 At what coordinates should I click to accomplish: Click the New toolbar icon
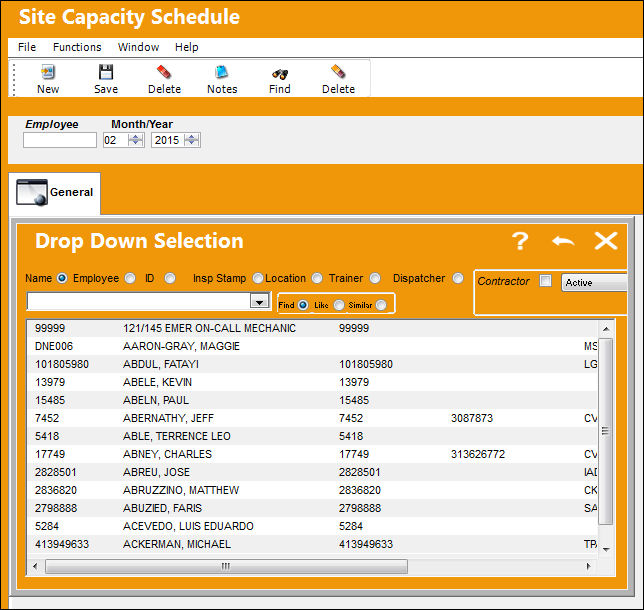[x=48, y=73]
